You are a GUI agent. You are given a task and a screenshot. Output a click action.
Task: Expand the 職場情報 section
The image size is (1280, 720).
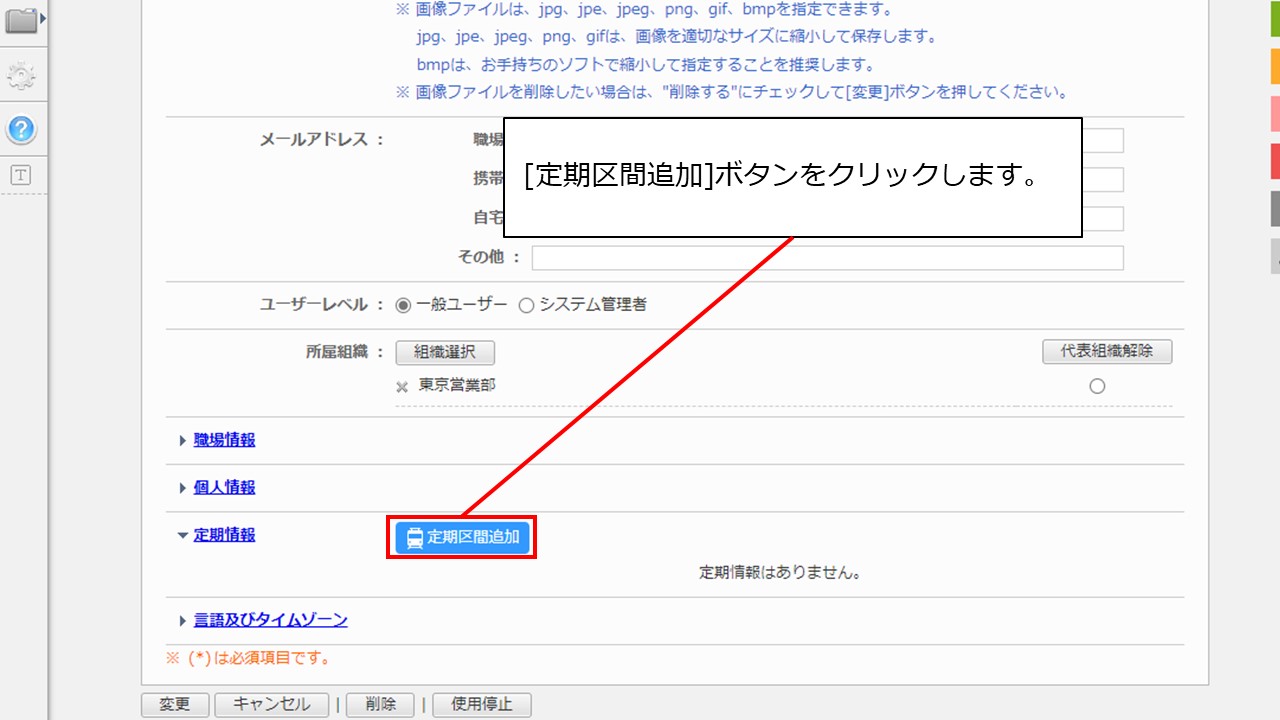pyautogui.click(x=222, y=440)
